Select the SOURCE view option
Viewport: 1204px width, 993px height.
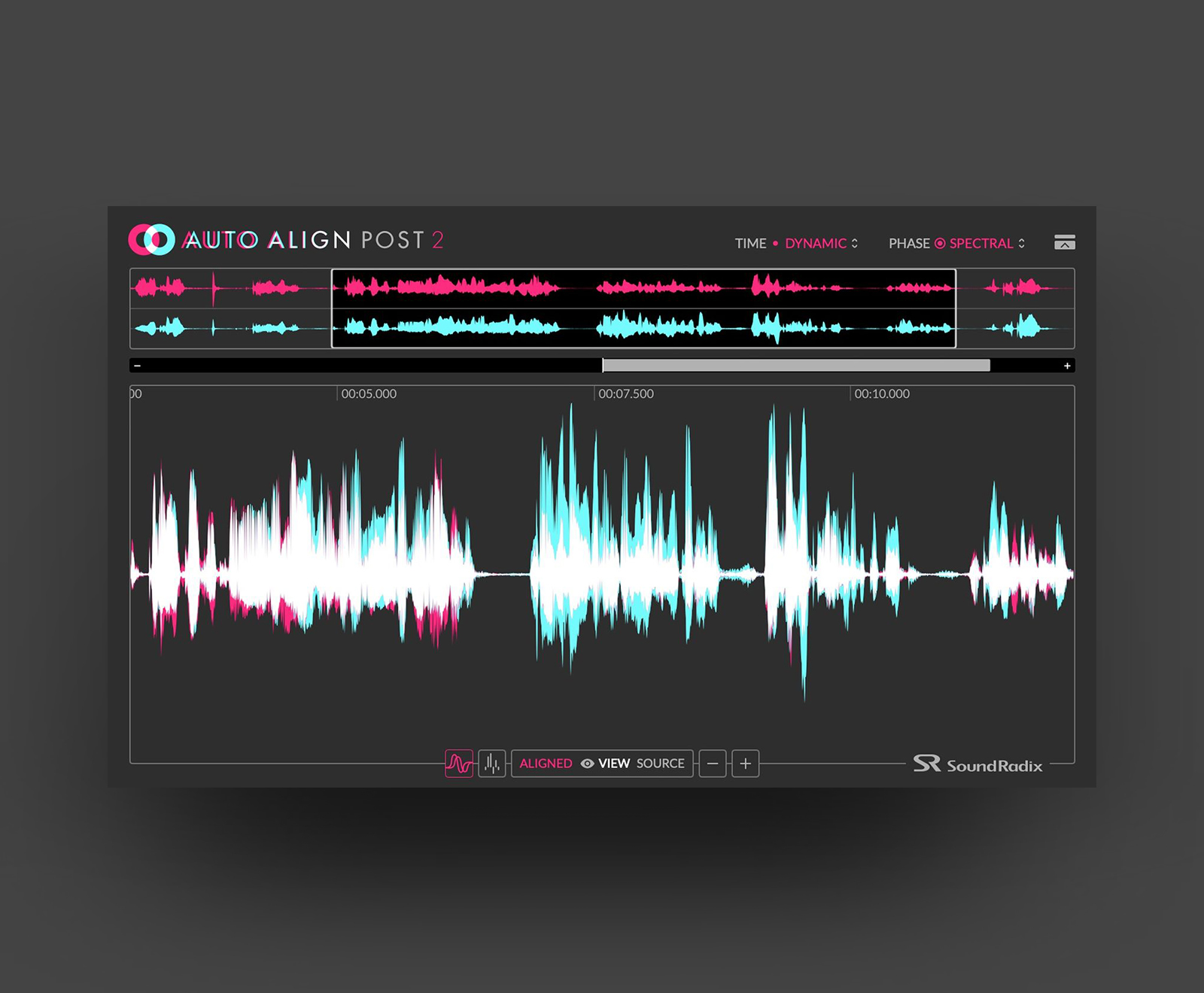660,764
